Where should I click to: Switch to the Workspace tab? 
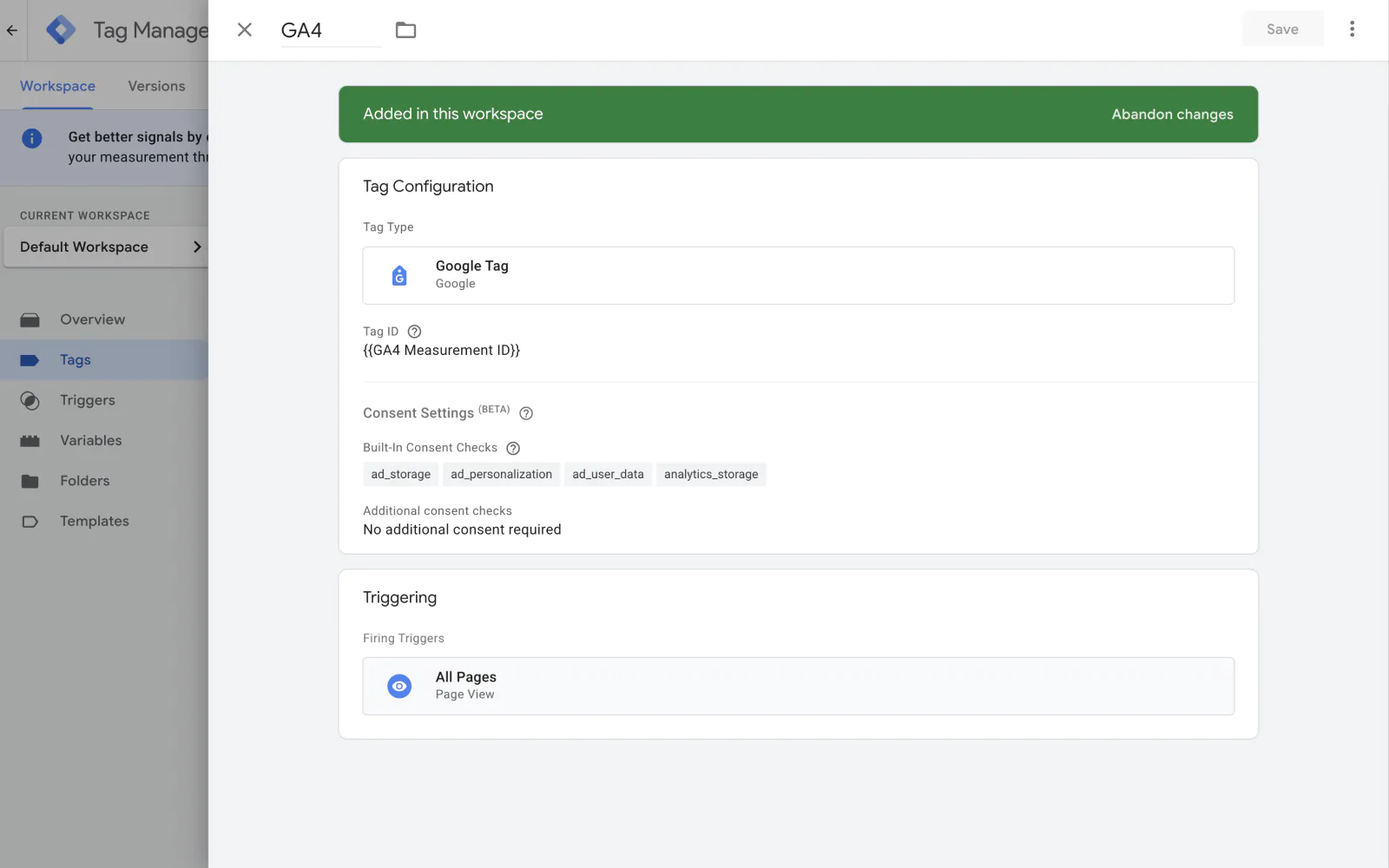coord(57,86)
